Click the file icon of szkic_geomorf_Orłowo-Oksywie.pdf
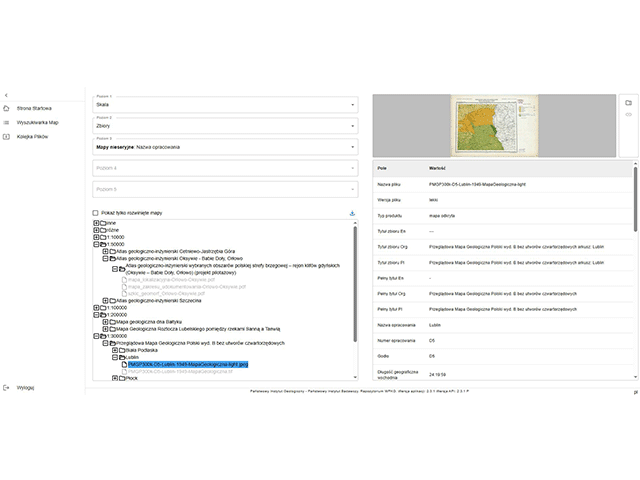The width and height of the screenshot is (640, 480). coord(124,294)
